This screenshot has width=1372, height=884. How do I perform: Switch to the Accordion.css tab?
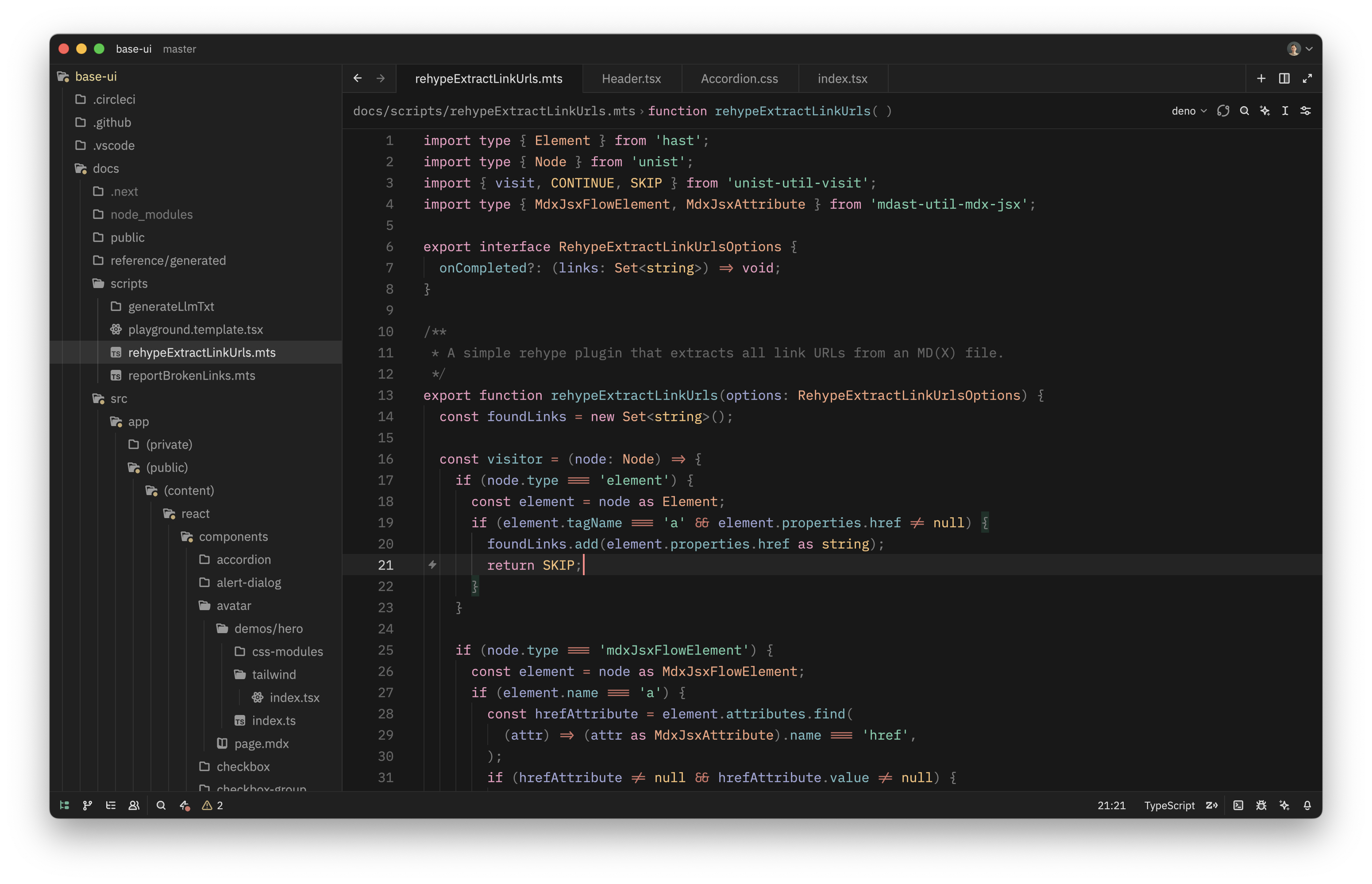(x=740, y=79)
